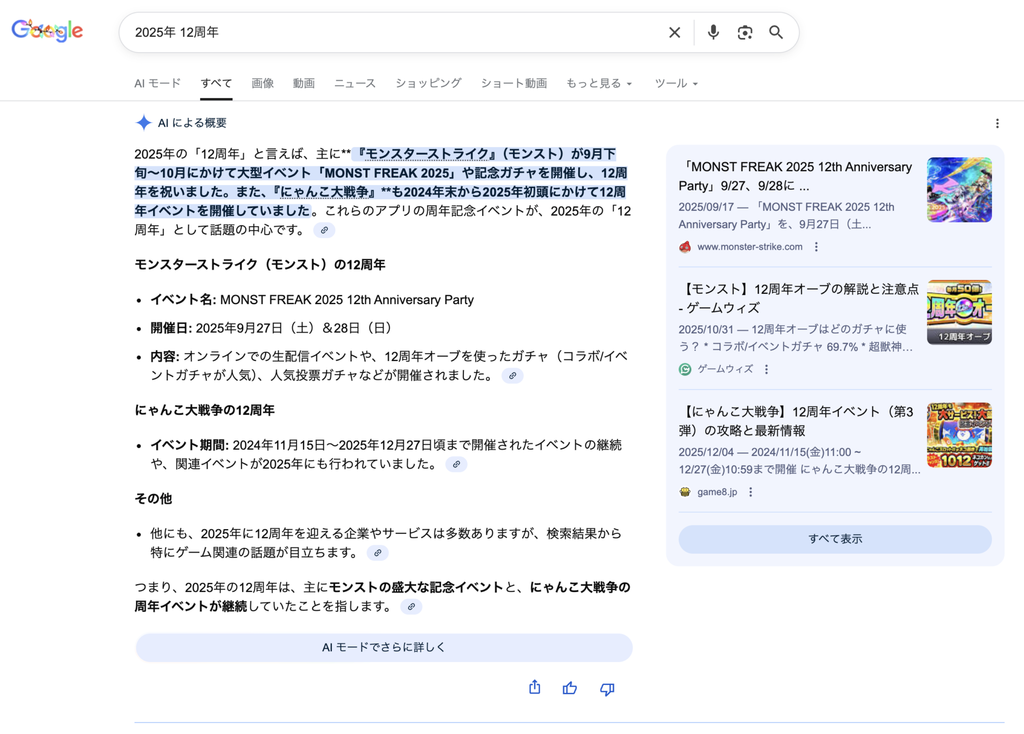
Task: Share the AI Overview using the share icon
Action: tap(534, 688)
